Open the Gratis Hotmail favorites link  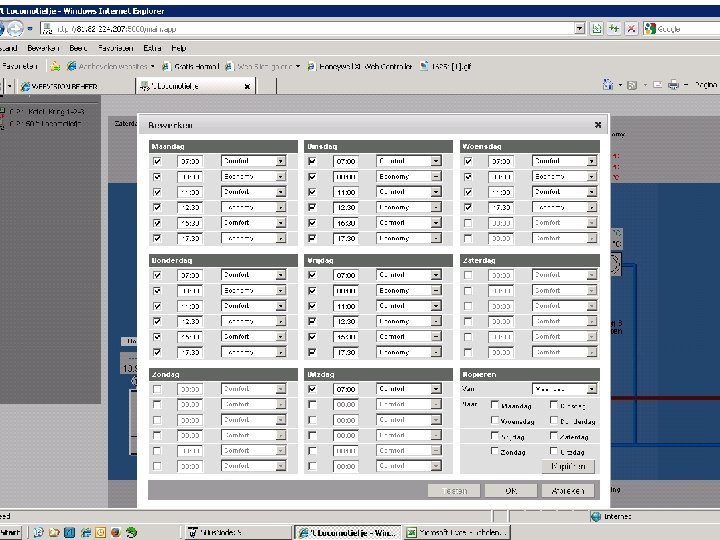click(x=191, y=67)
